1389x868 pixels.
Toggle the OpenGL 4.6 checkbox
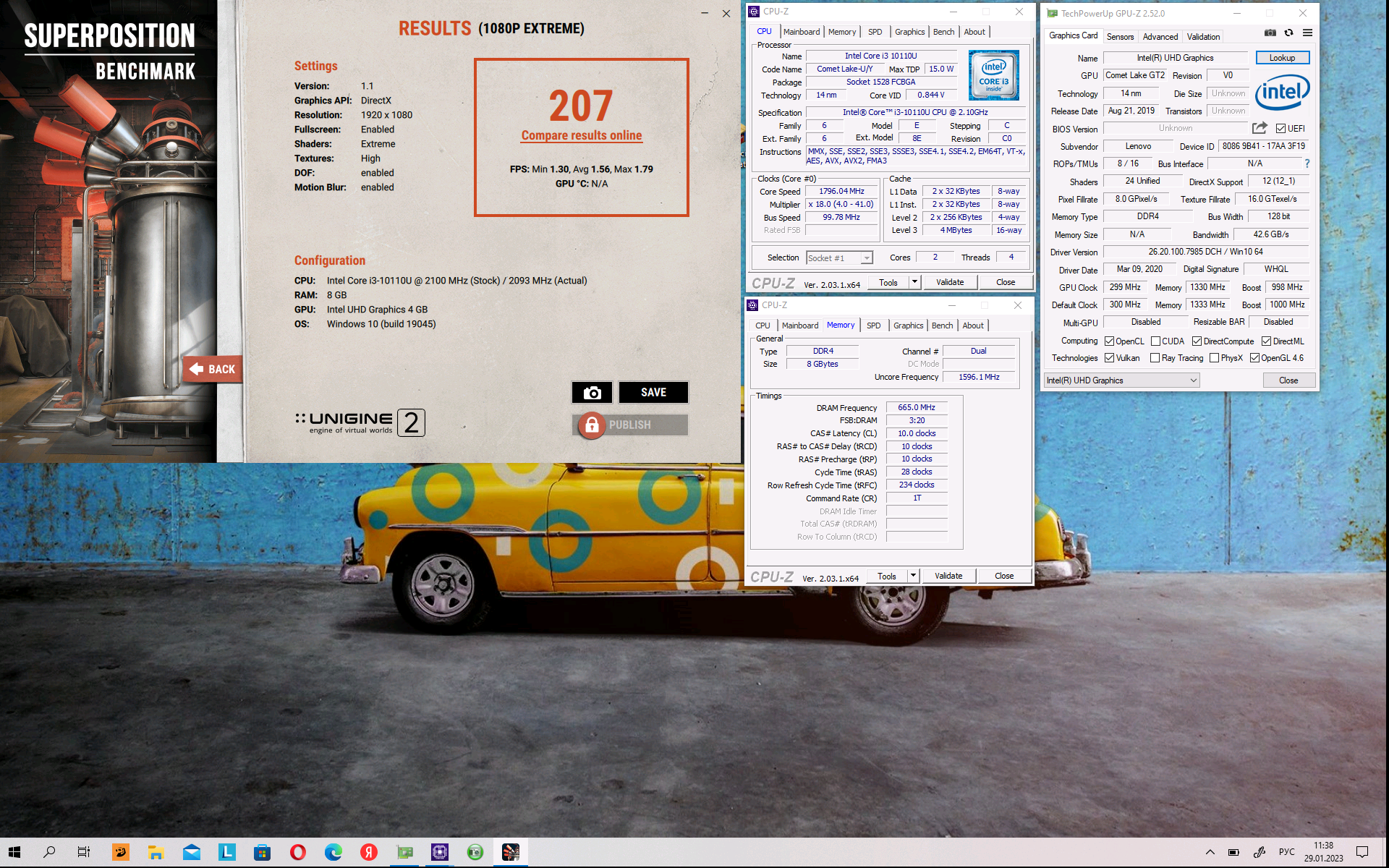pos(1254,358)
